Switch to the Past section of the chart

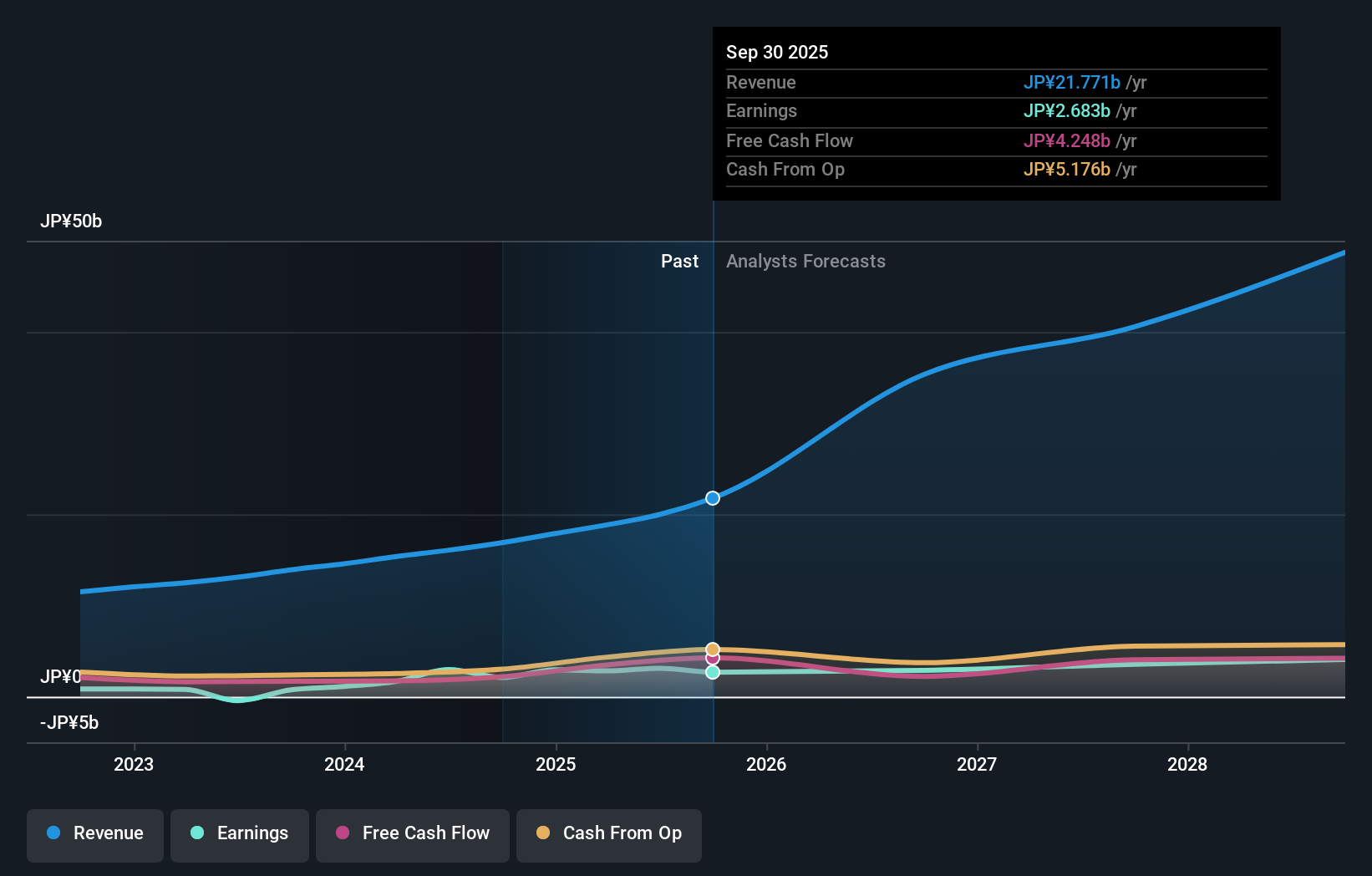[679, 261]
